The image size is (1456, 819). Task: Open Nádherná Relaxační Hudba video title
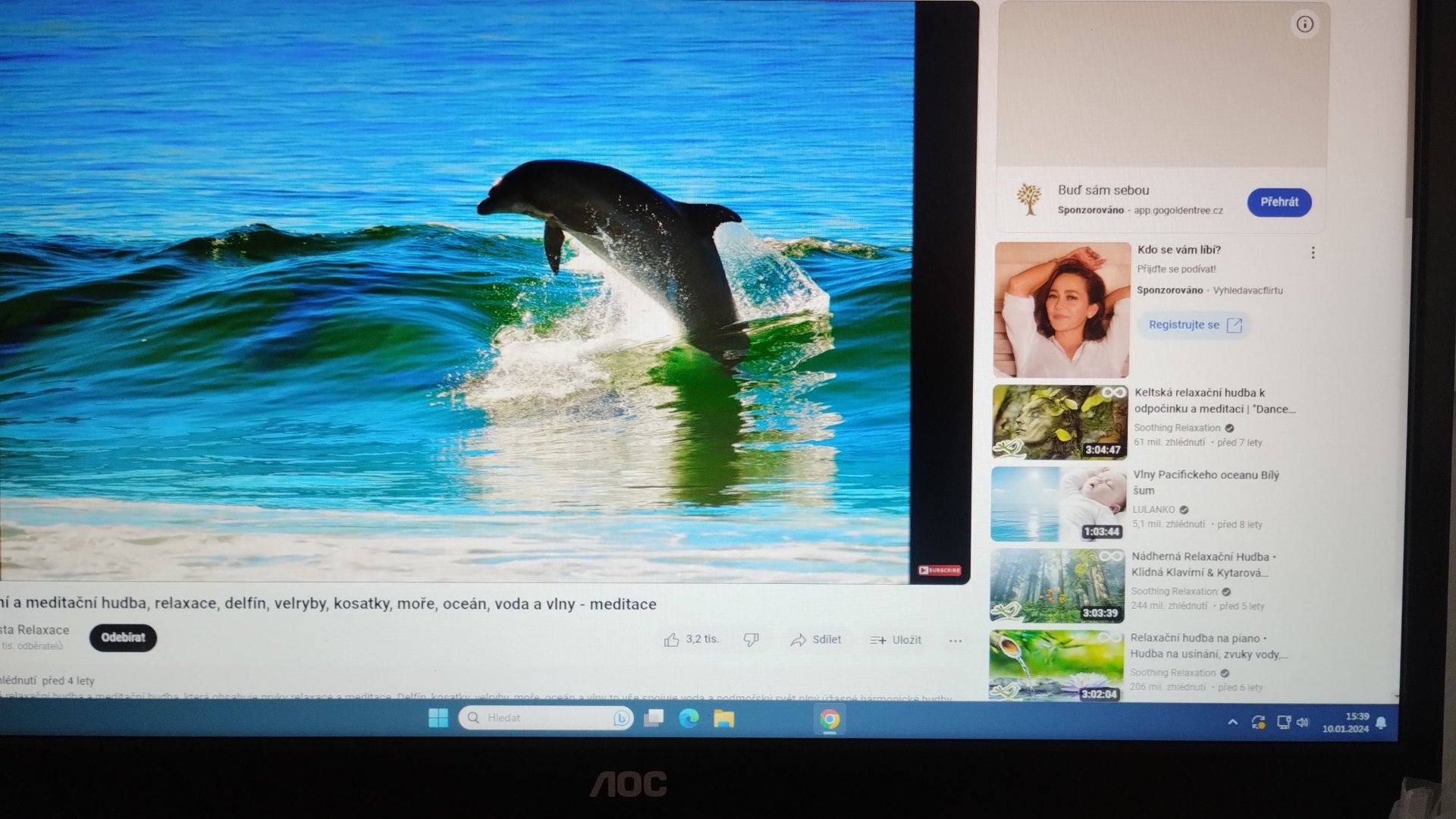tap(1202, 564)
